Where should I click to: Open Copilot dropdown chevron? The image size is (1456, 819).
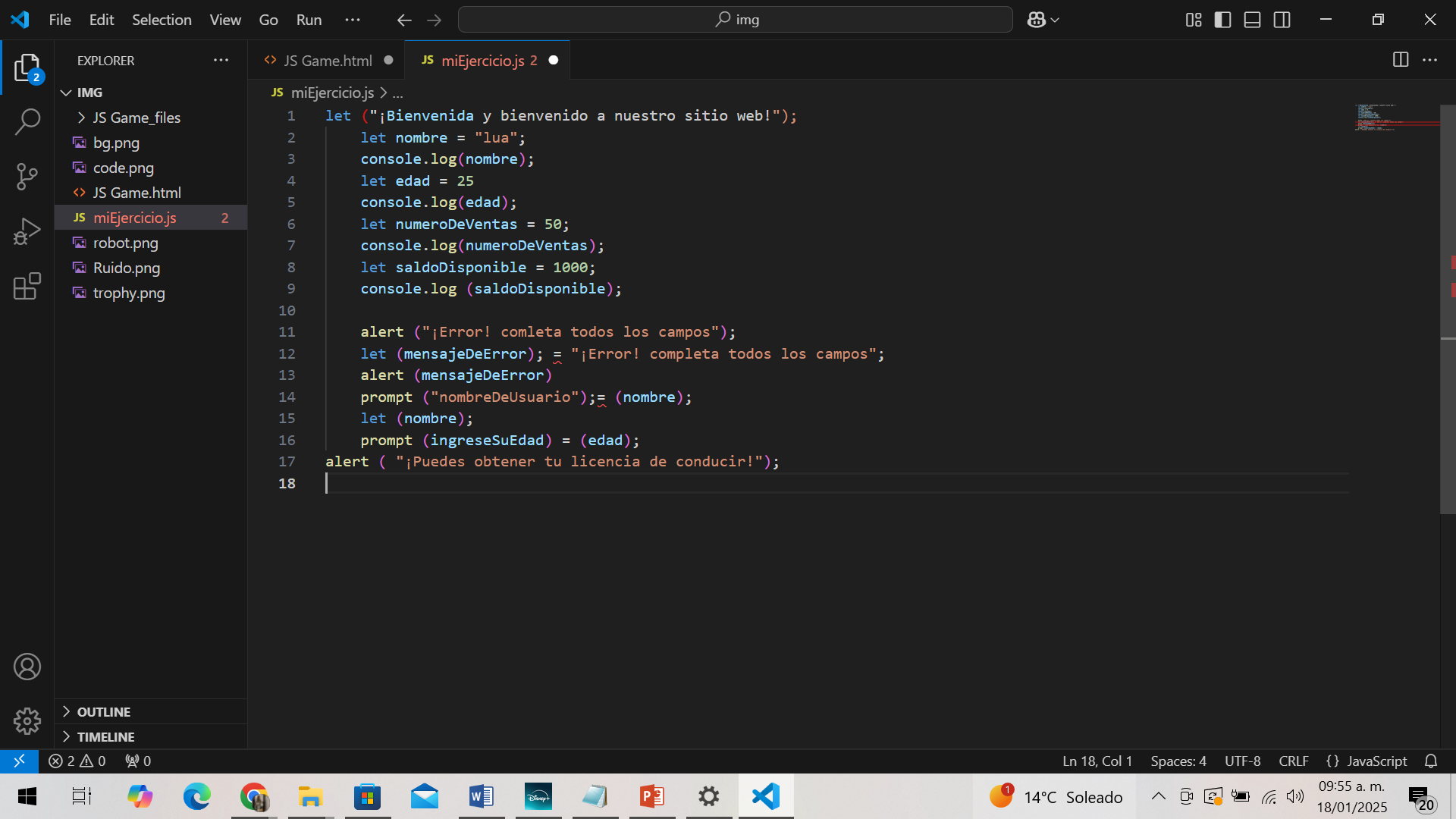point(1055,20)
